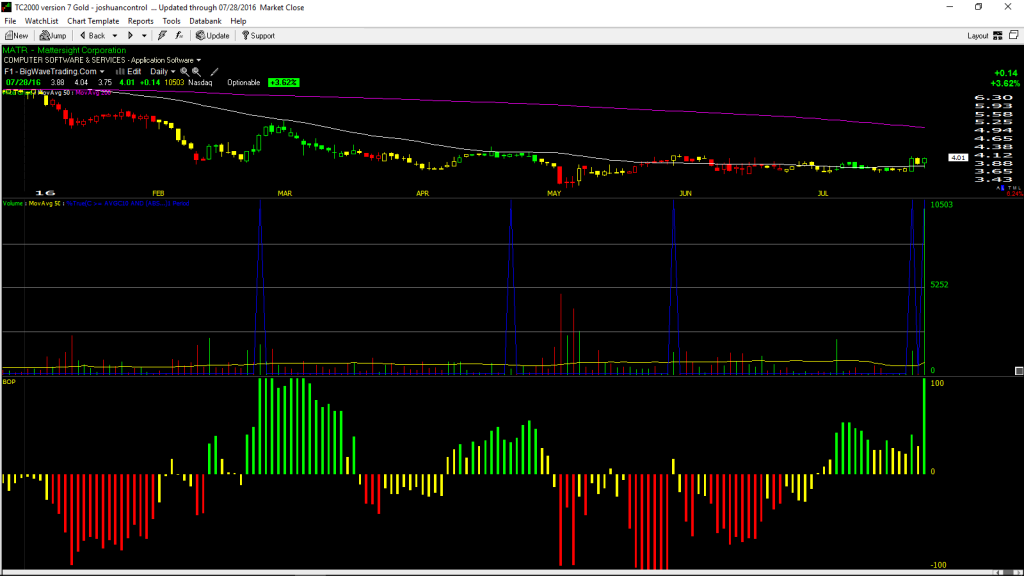Open the Back history dropdown arrow
The width and height of the screenshot is (1024, 576).
click(115, 36)
